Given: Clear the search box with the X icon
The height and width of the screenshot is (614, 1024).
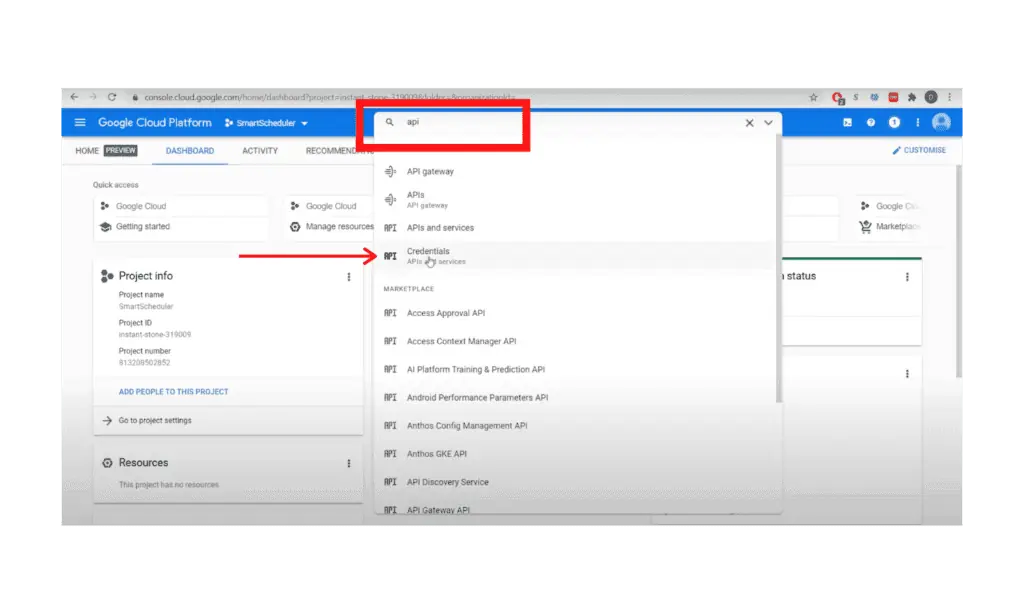Looking at the screenshot, I should (x=749, y=123).
